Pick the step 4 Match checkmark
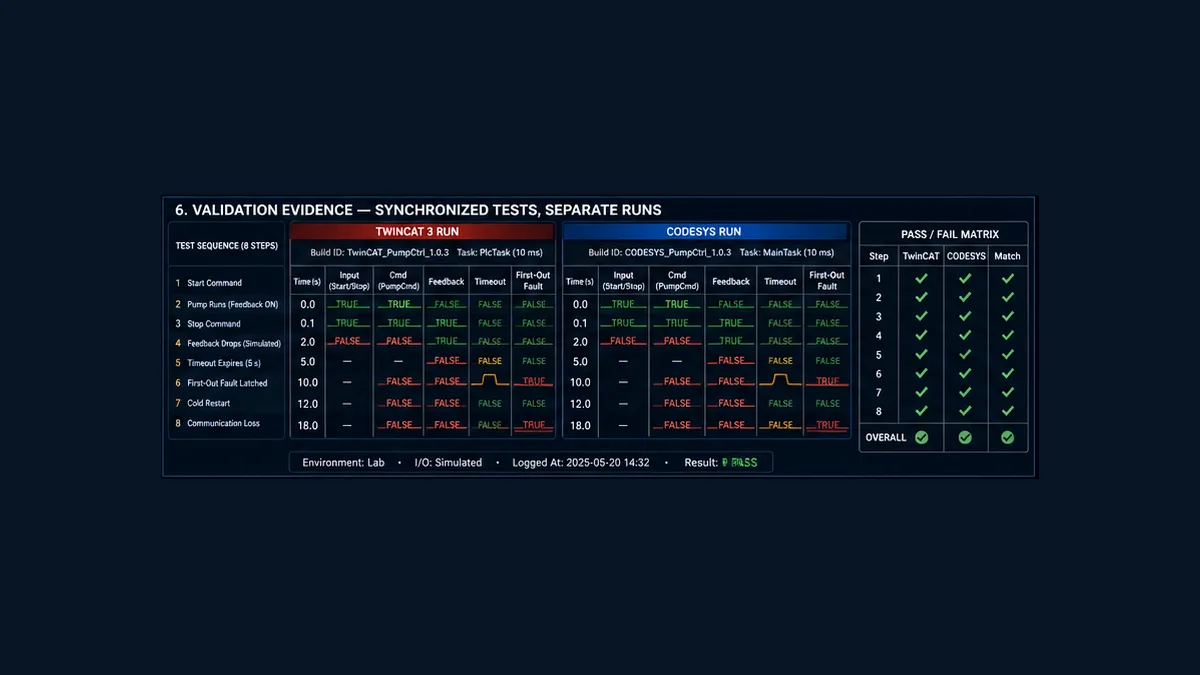The height and width of the screenshot is (675, 1200). coord(1007,336)
